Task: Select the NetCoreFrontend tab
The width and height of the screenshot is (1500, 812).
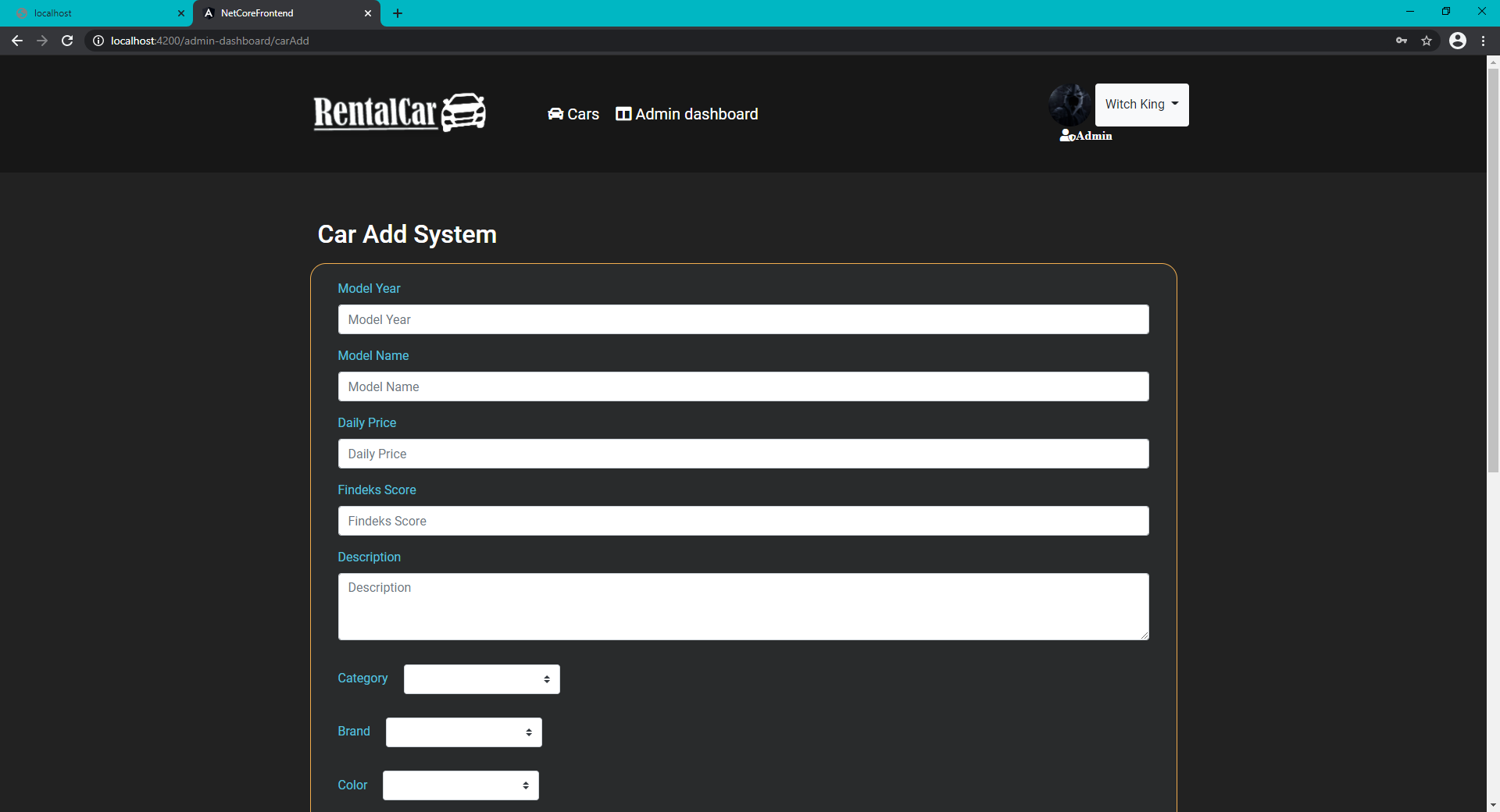Action: tap(286, 13)
